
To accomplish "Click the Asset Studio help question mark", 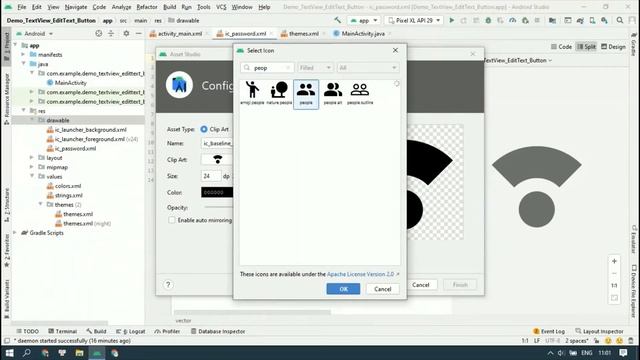I will pyautogui.click(x=168, y=284).
